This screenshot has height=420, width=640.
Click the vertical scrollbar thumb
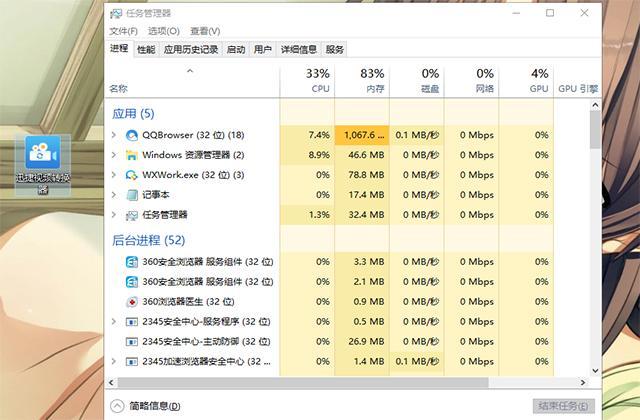[x=596, y=130]
